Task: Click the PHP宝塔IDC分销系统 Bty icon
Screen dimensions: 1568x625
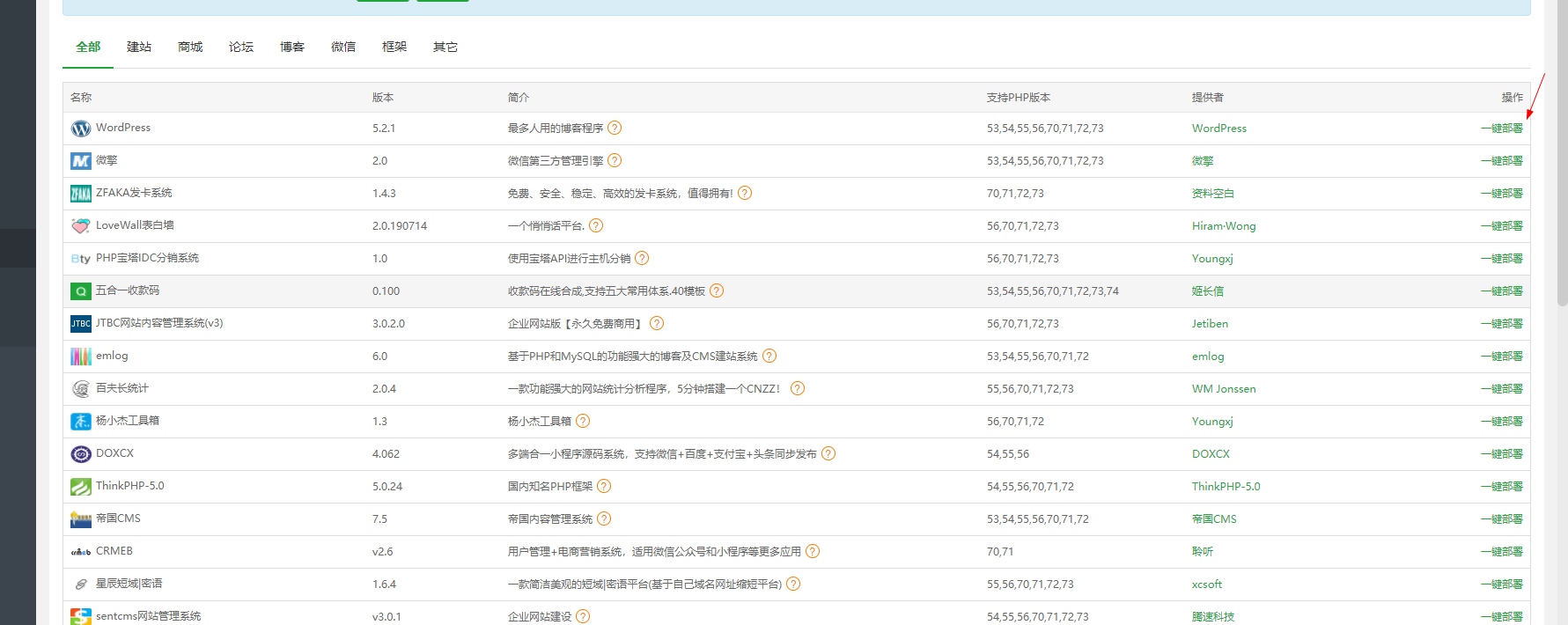Action: click(x=81, y=259)
